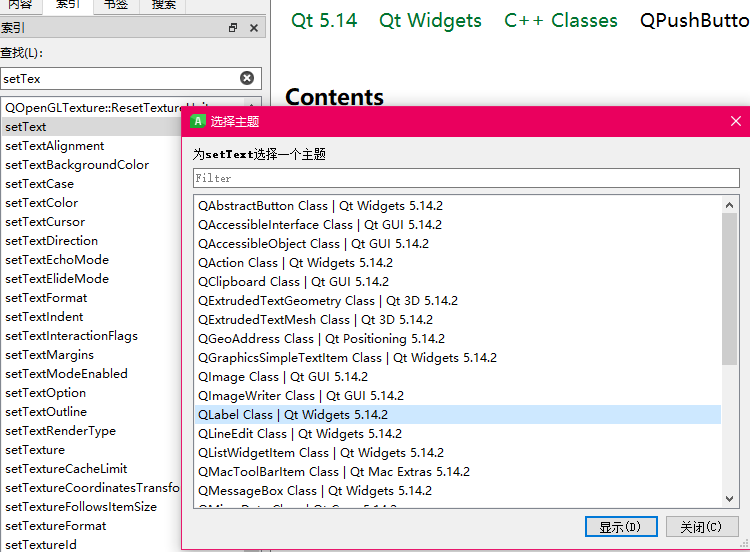Select setTextOutline index entry
Image resolution: width=750 pixels, height=552 pixels.
(91, 412)
